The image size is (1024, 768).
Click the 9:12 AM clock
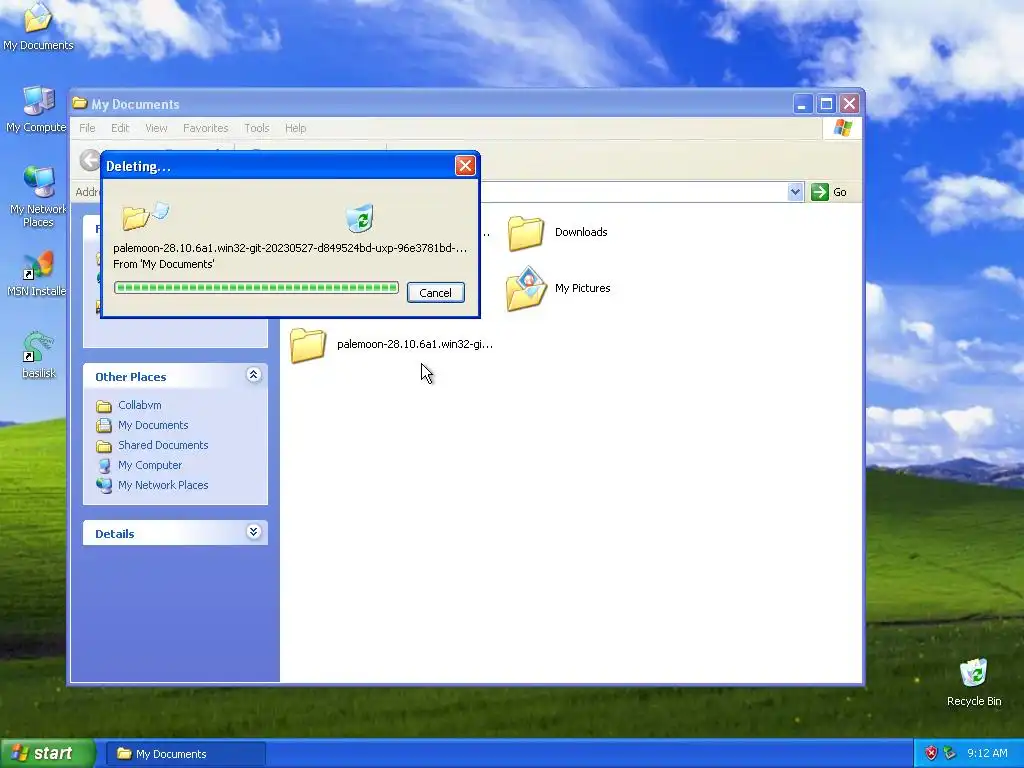(987, 753)
